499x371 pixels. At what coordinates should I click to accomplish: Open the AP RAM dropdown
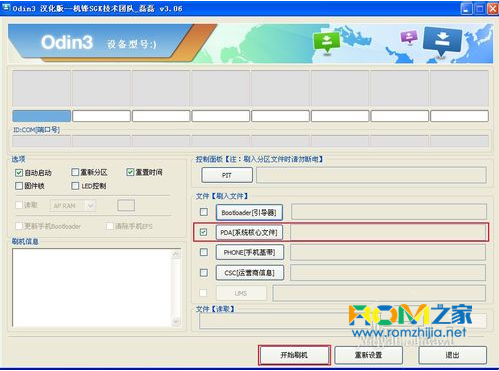point(73,206)
